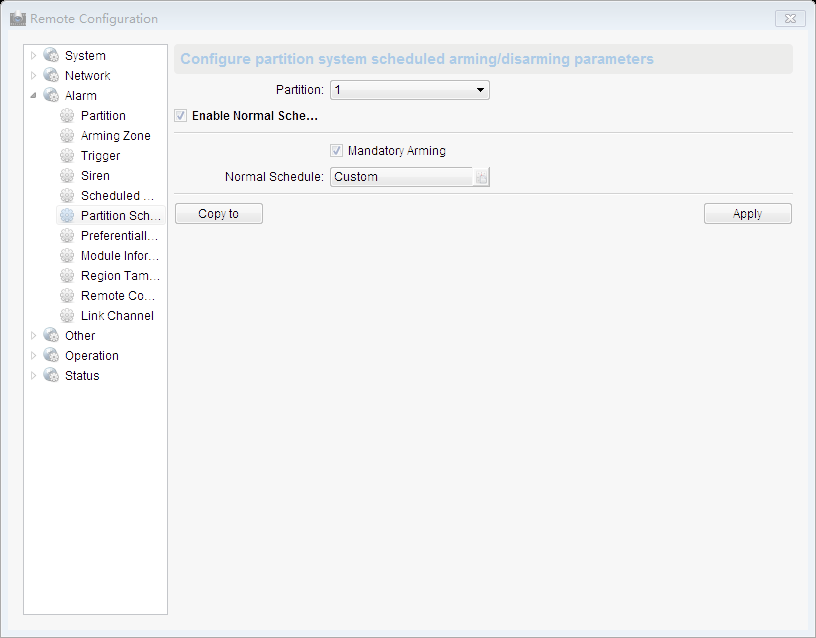Viewport: 816px width, 638px height.
Task: Open the Remote Co... tree item
Action: pyautogui.click(x=118, y=296)
